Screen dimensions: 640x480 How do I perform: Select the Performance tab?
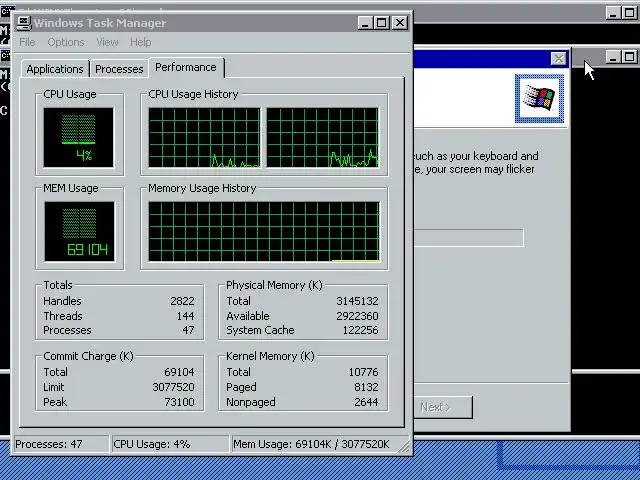click(186, 67)
